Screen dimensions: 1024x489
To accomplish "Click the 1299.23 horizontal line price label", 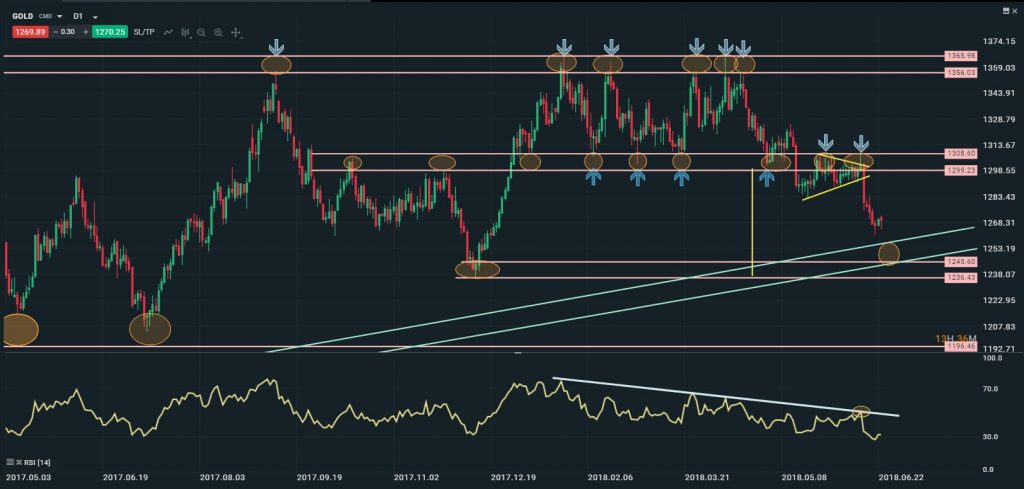I will (x=960, y=170).
